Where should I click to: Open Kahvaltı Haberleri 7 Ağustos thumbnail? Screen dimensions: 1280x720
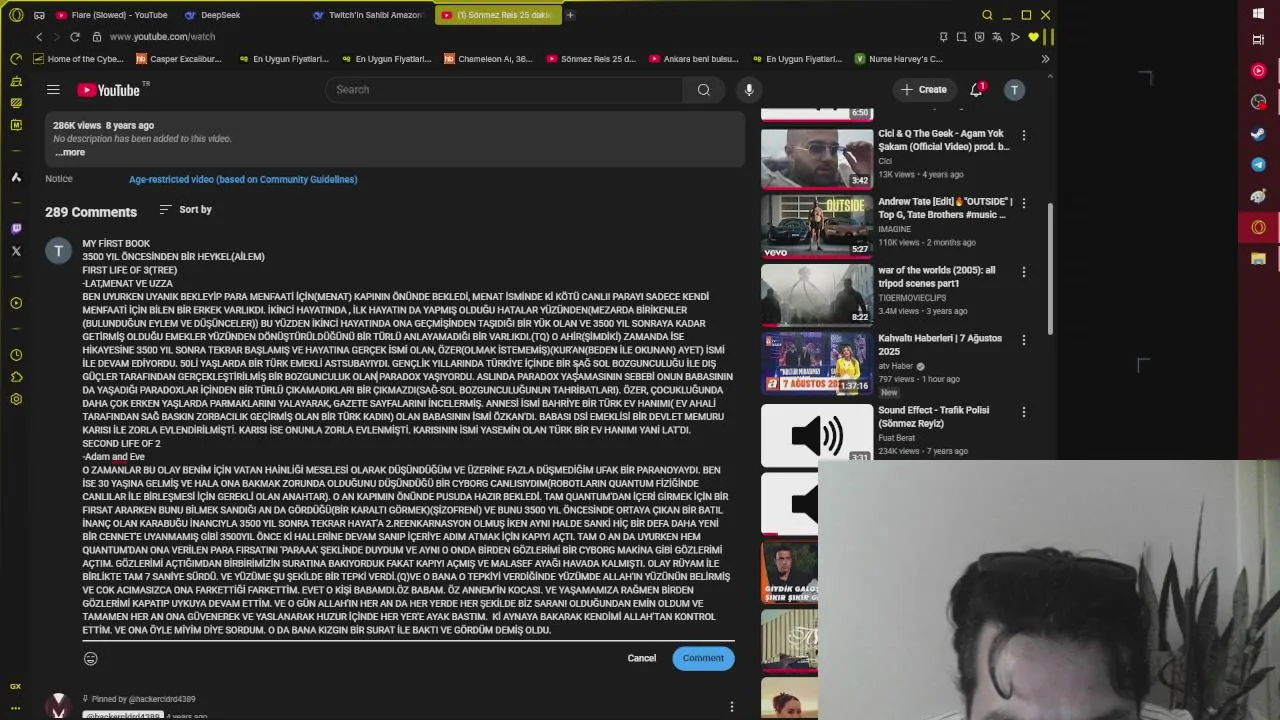pos(817,362)
